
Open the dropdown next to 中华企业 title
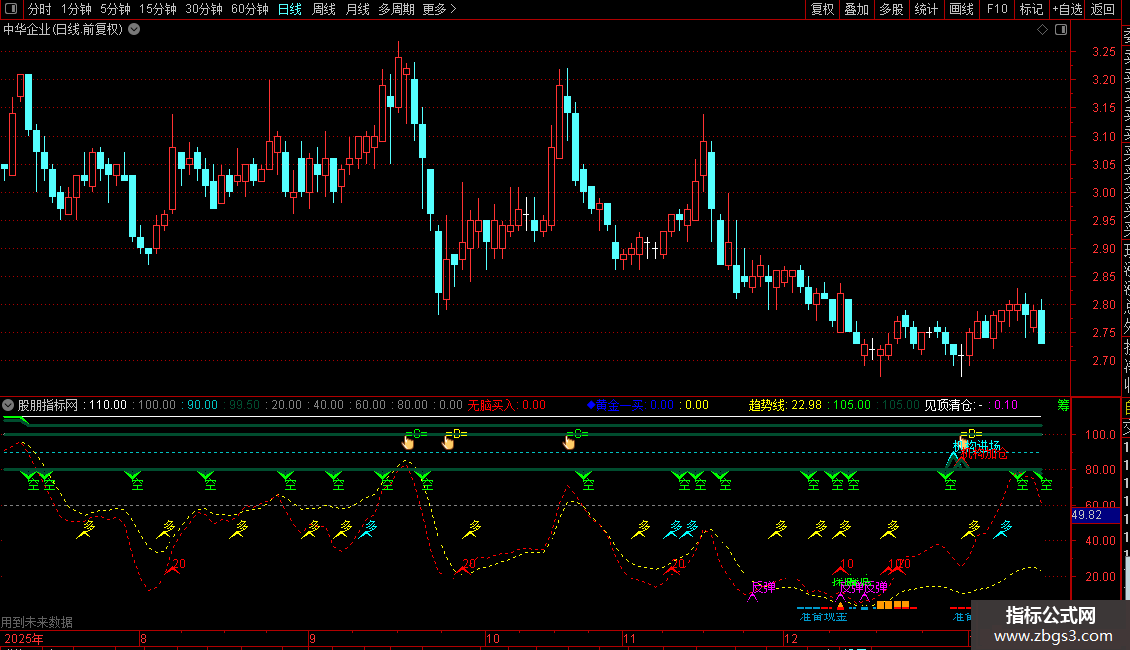point(134,30)
